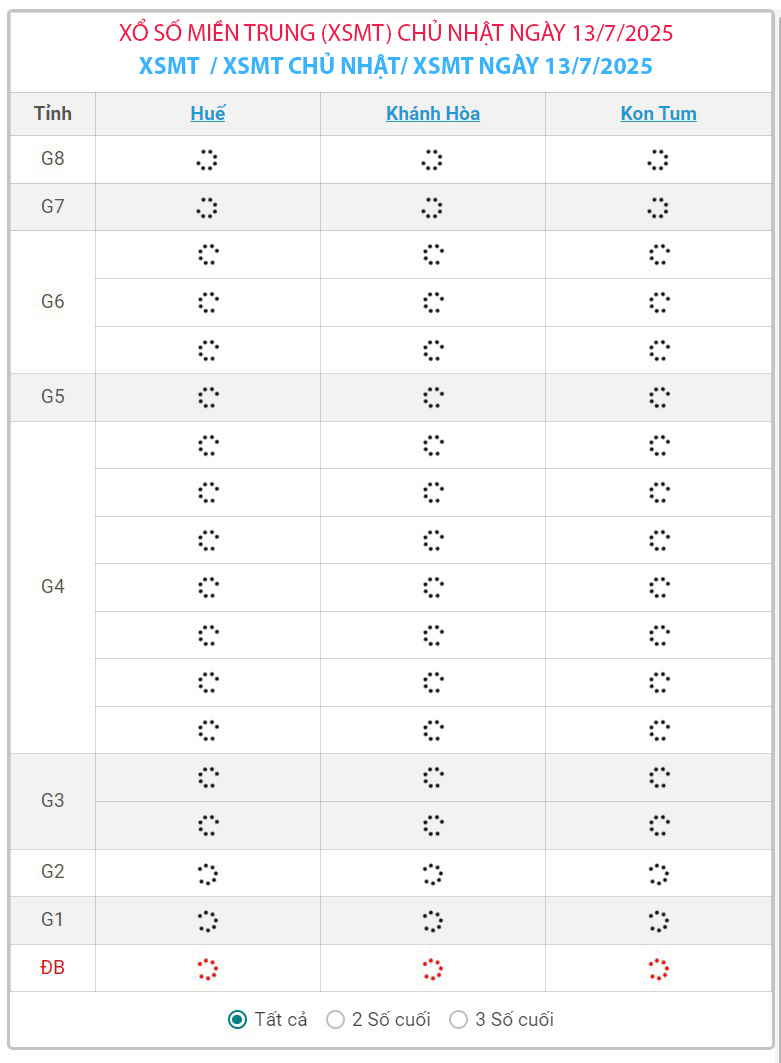Click the Kon Tum G2 loading spinner
The width and height of the screenshot is (781, 1063).
[x=658, y=874]
